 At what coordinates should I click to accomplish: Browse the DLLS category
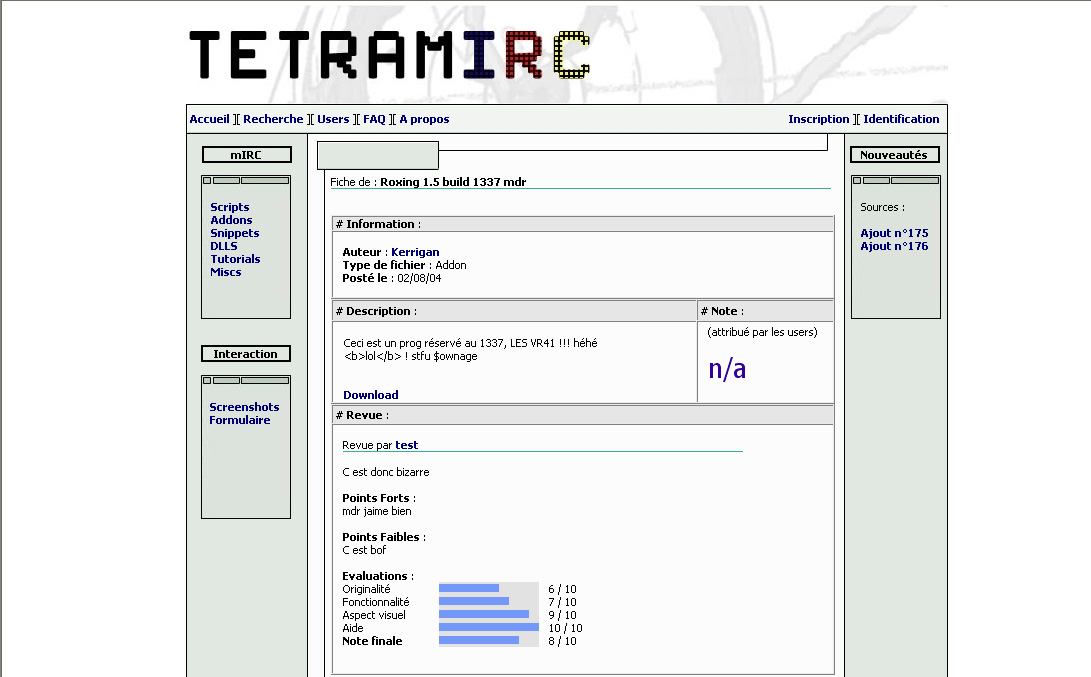tap(224, 246)
